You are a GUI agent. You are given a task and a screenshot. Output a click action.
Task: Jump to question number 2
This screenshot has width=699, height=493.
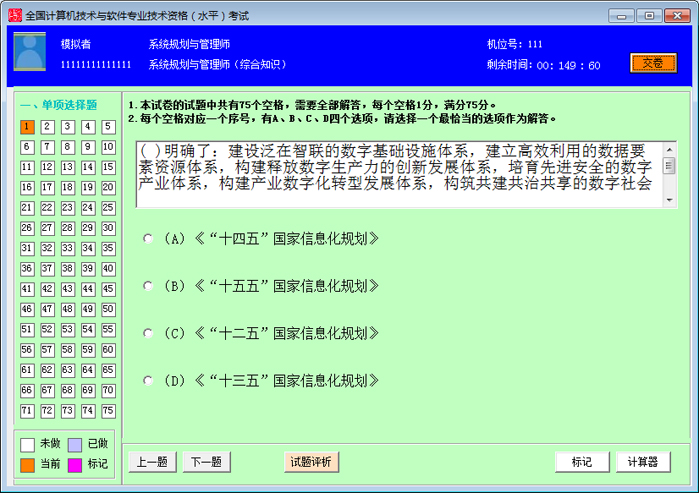48,127
